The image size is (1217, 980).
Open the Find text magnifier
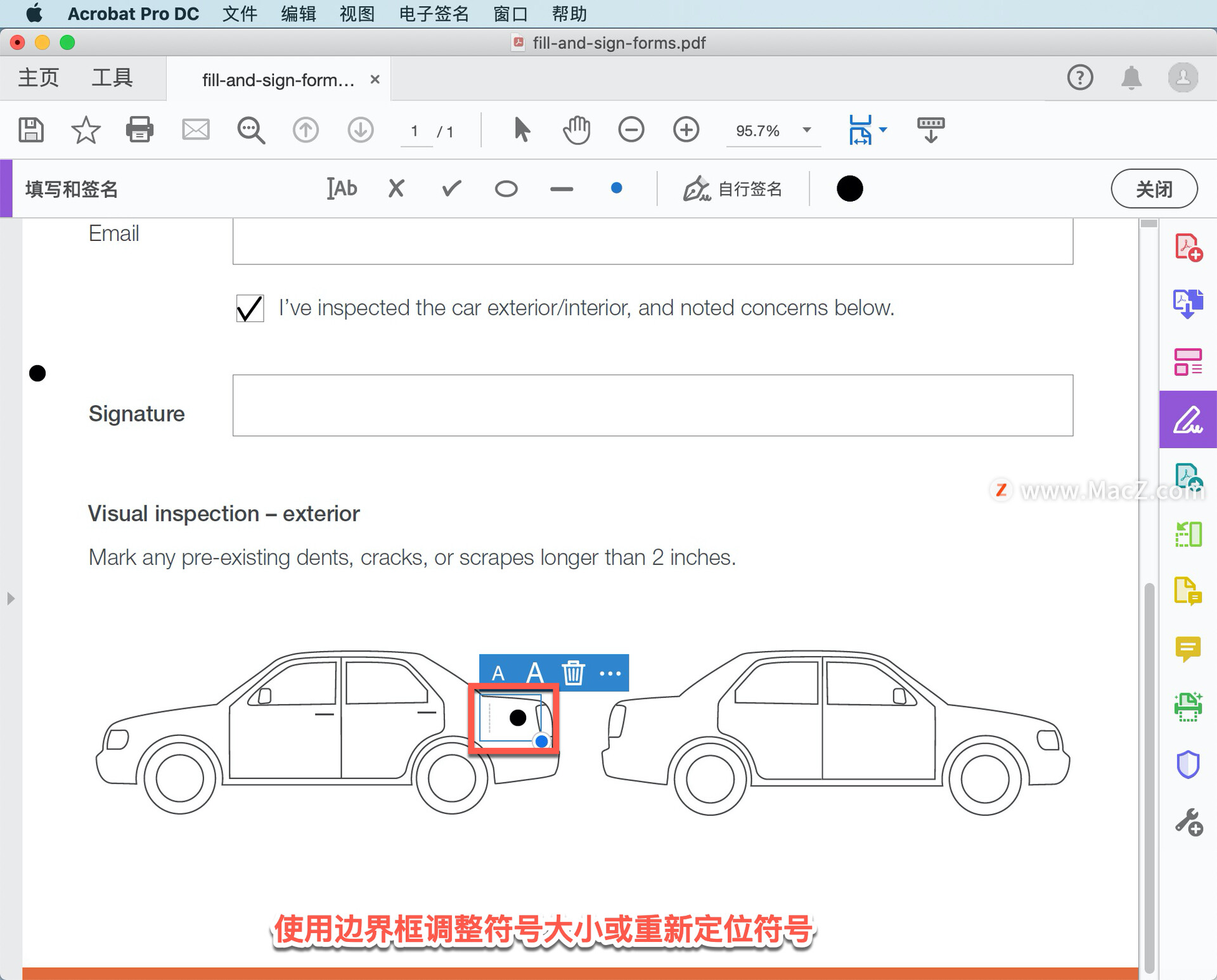(x=251, y=131)
